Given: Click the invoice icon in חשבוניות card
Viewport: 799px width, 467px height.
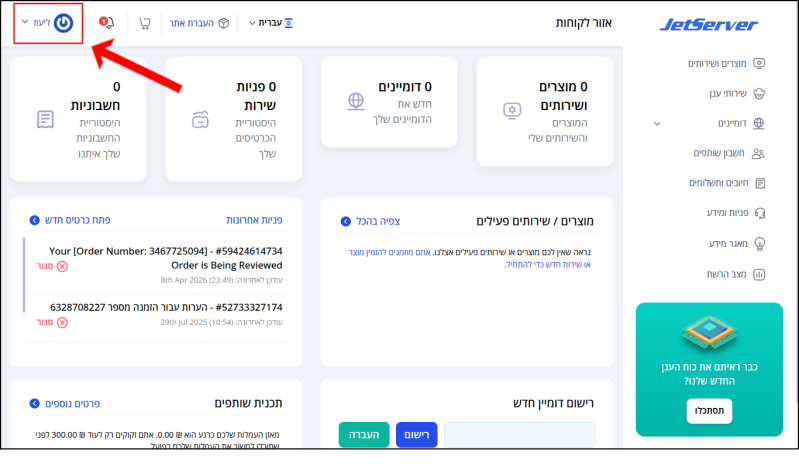Looking at the screenshot, I should click(45, 120).
